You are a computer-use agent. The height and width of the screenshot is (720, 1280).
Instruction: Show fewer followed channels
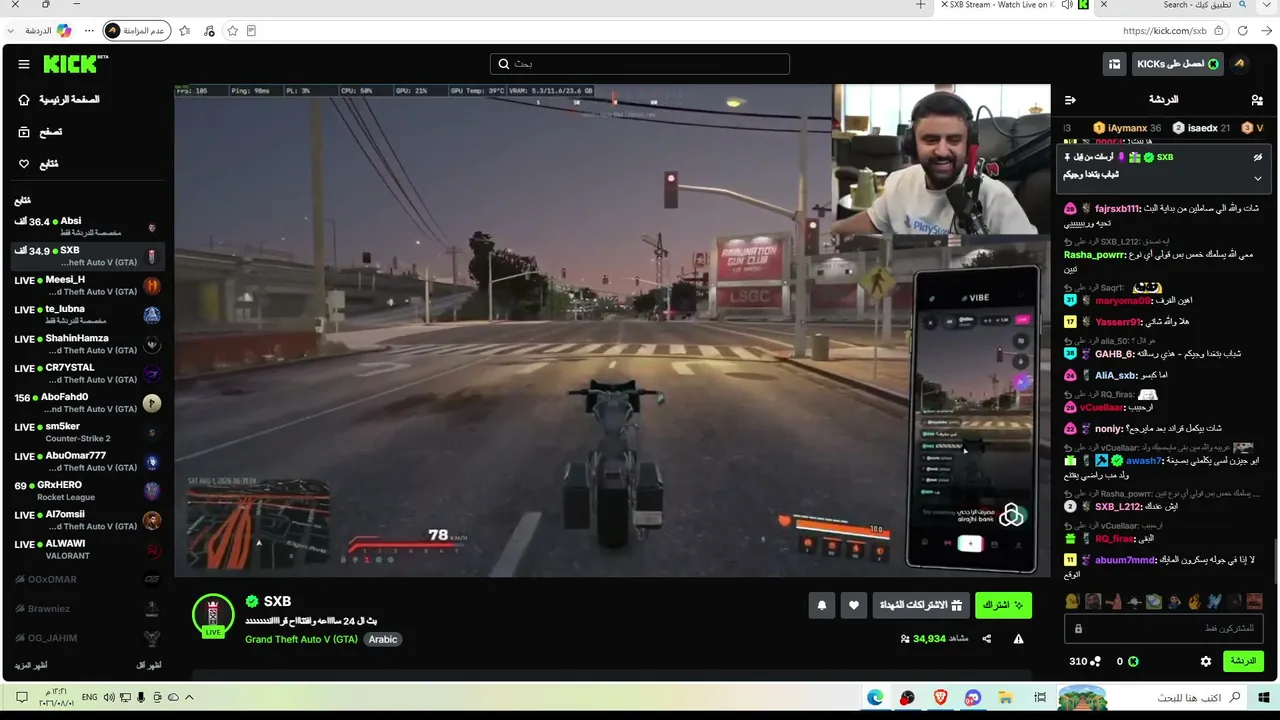point(148,665)
